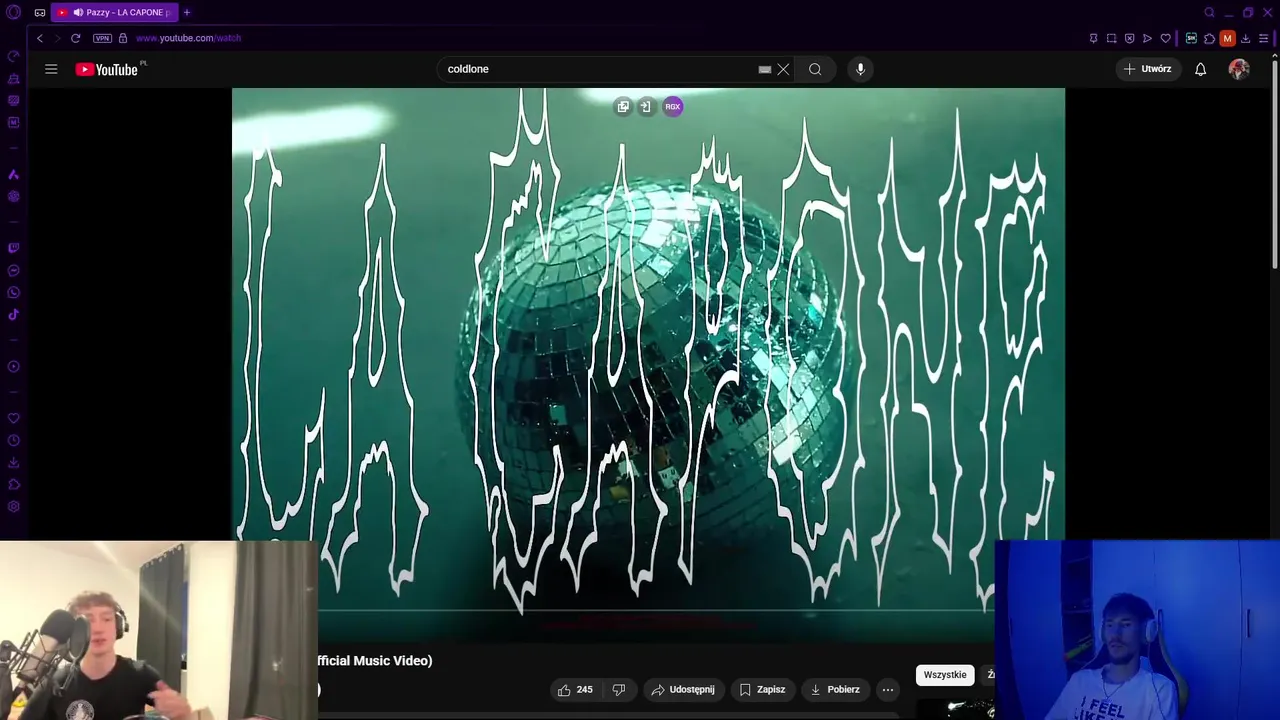
Task: Open the extensions puzzle icon
Action: coord(1209,38)
